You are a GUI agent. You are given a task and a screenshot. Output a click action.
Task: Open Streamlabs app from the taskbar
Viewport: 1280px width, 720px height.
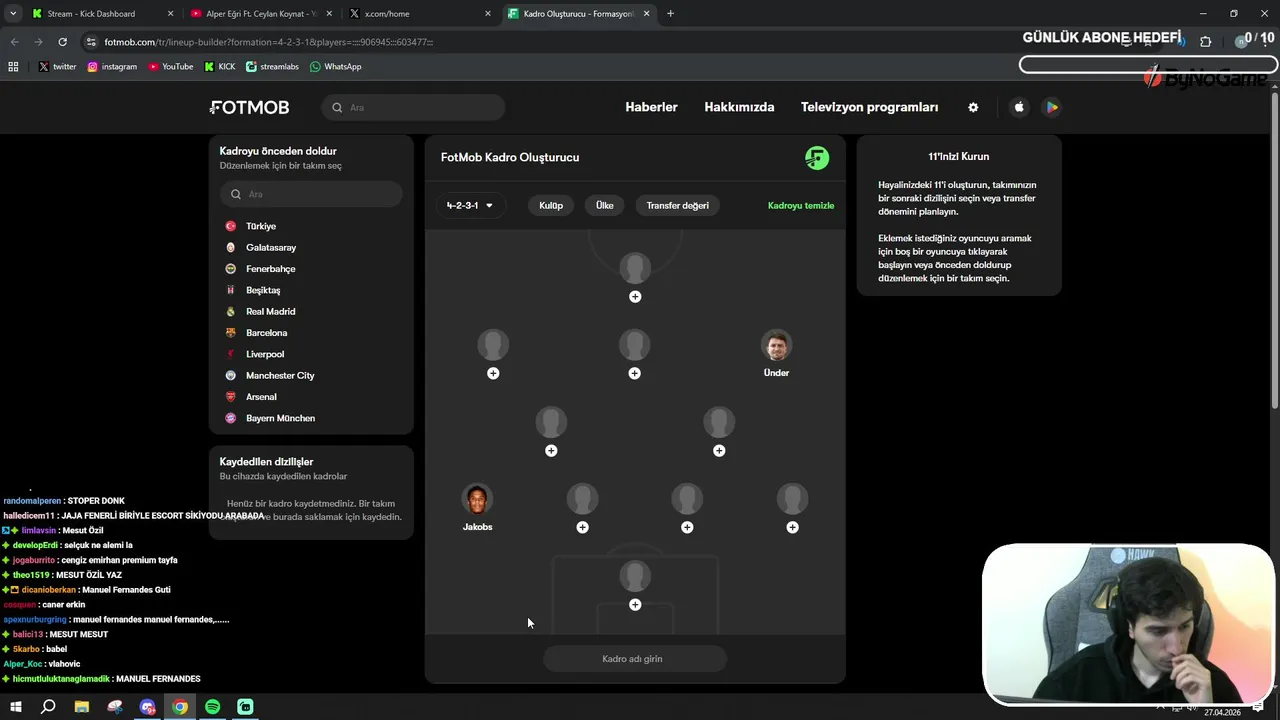tap(245, 707)
